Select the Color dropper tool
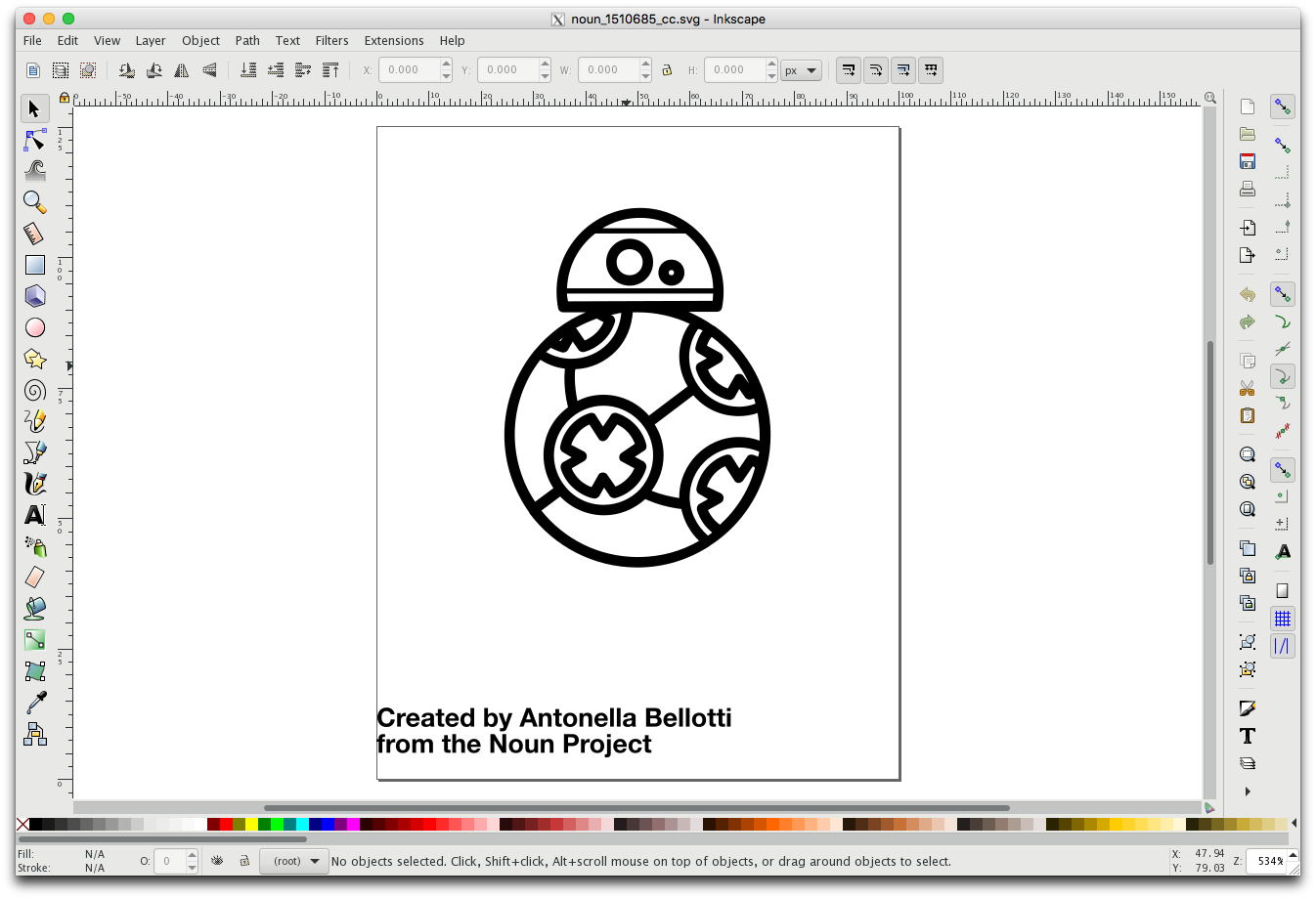 (x=34, y=703)
